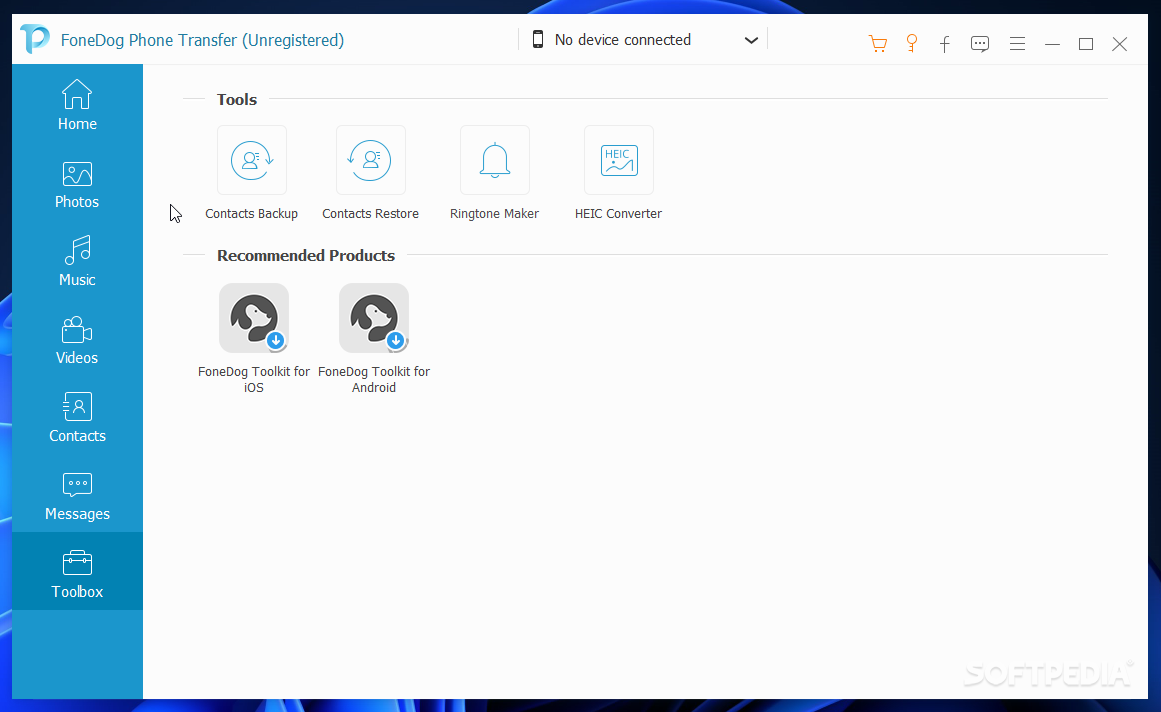Launch the Contacts Restore tool icon
The image size is (1161, 712).
(370, 160)
